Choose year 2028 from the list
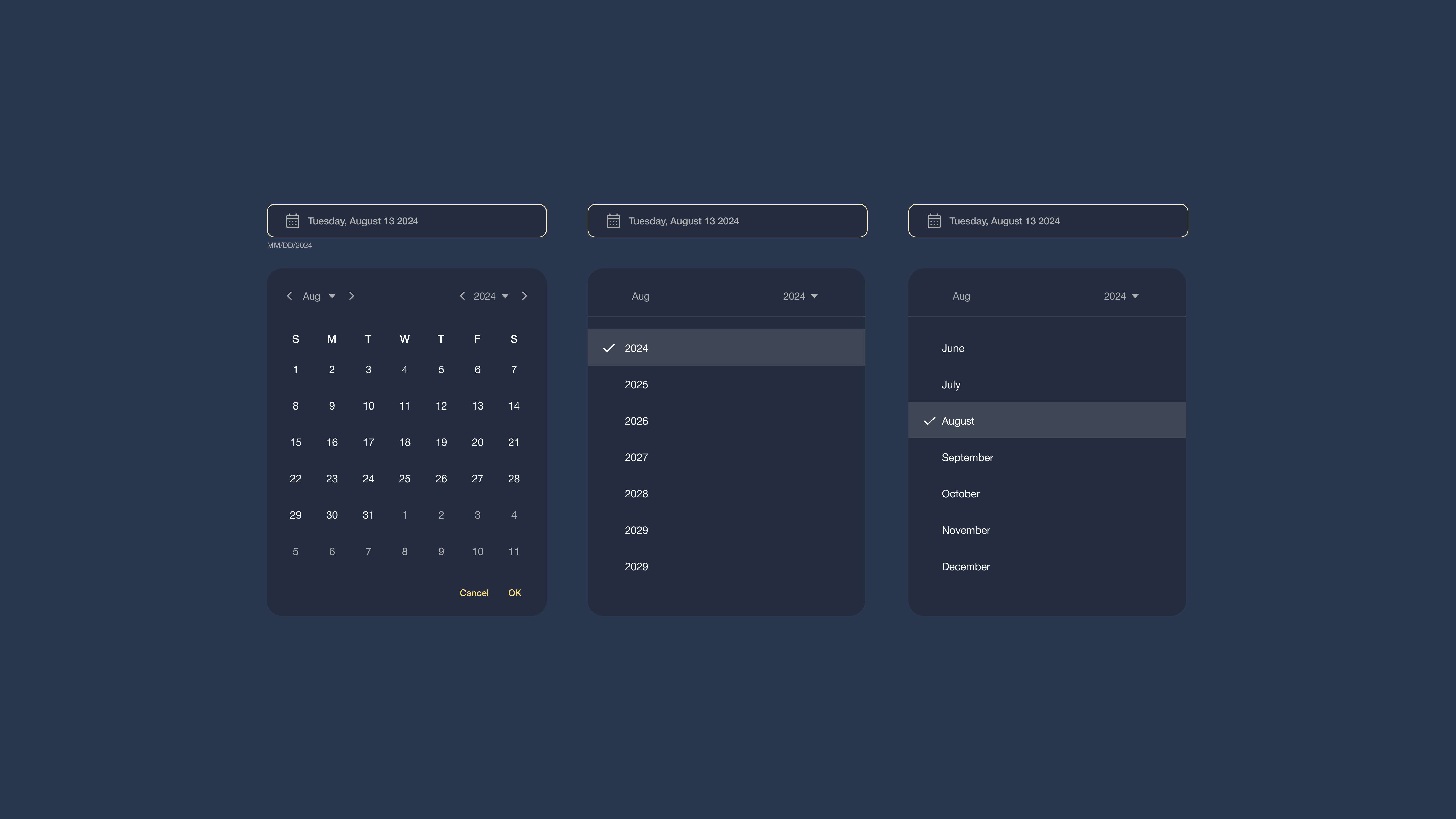 click(726, 494)
